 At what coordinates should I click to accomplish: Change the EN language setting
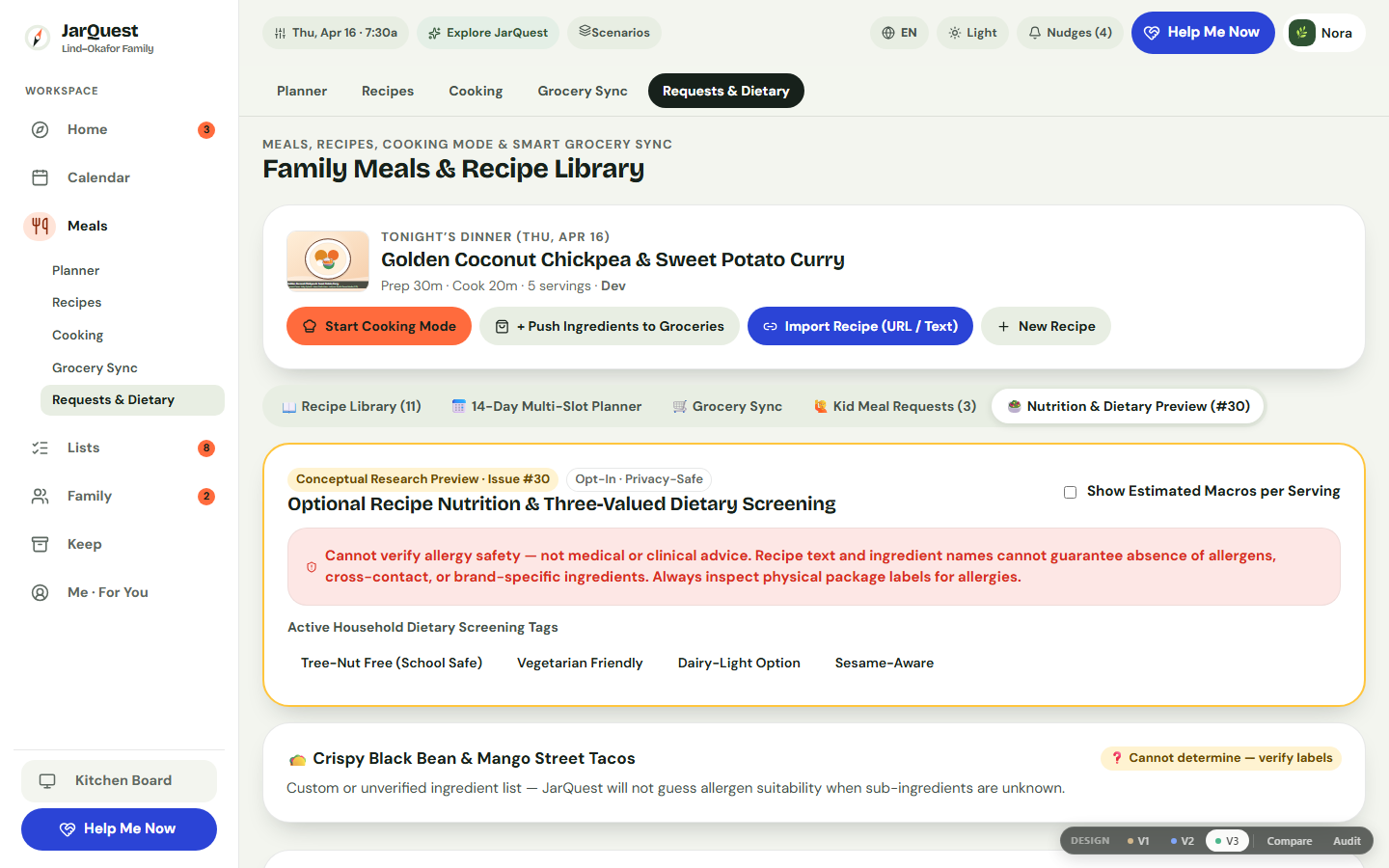tap(899, 33)
